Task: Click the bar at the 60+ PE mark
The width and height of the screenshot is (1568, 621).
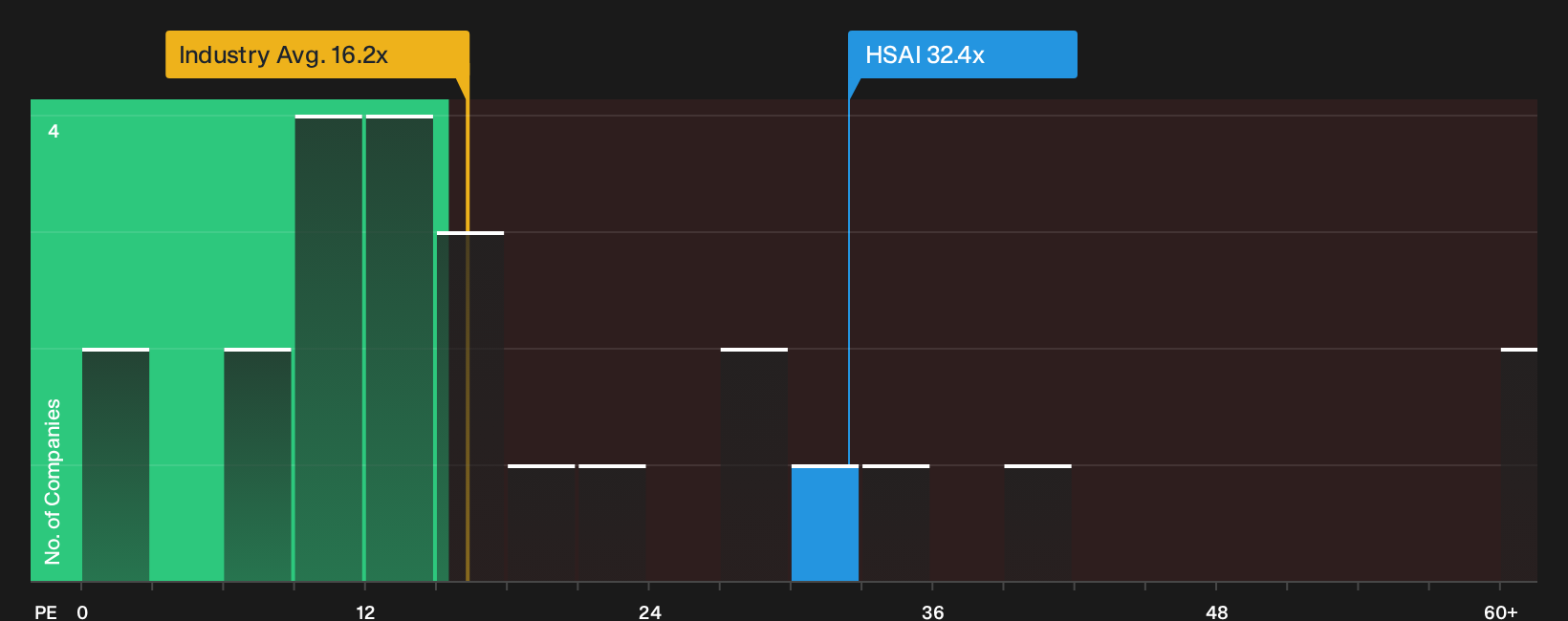Action: click(1519, 465)
